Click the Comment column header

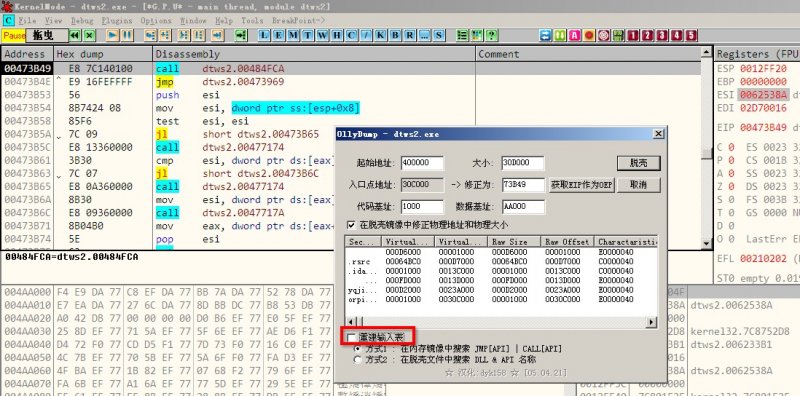pyautogui.click(x=588, y=54)
